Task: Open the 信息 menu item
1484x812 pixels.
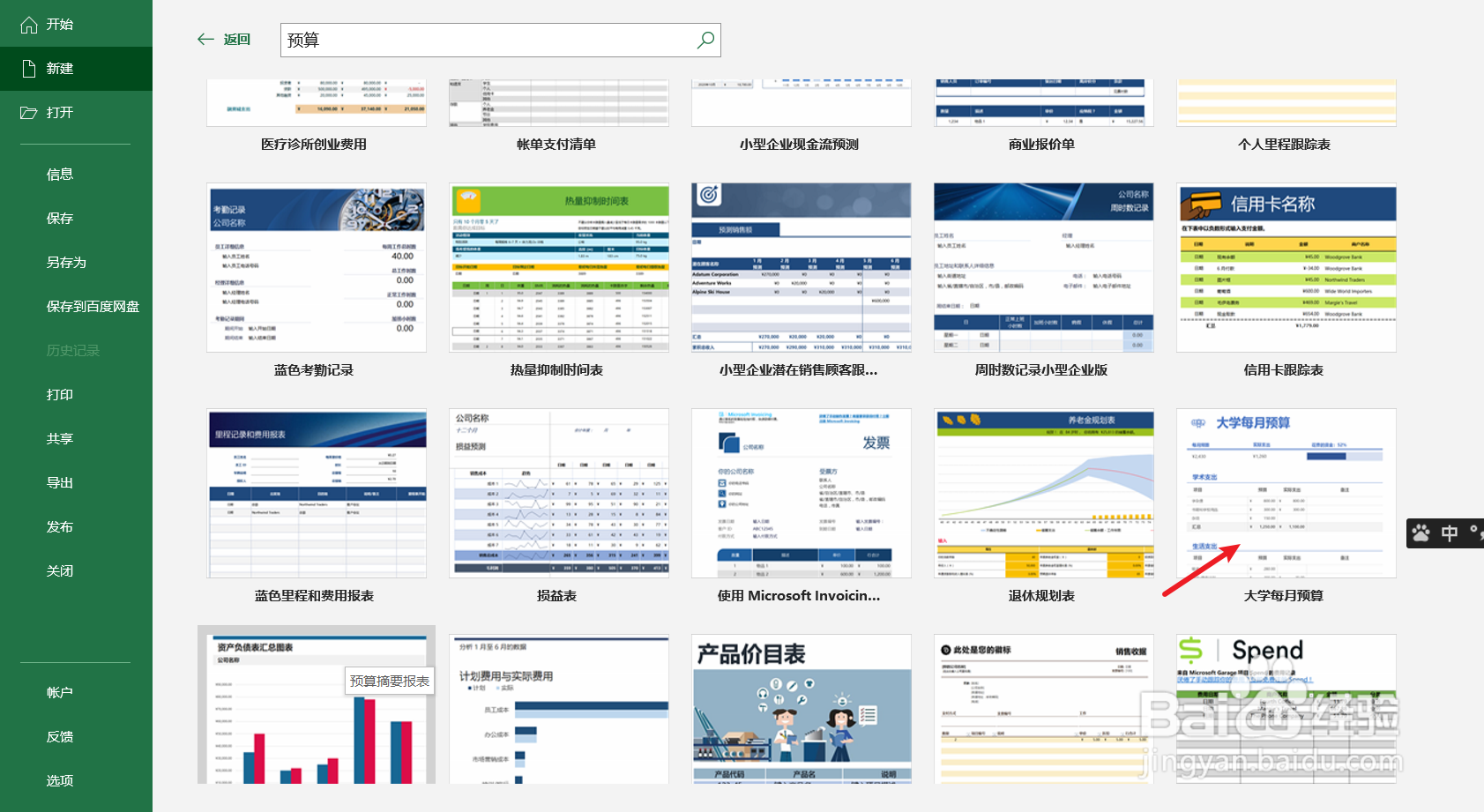Action: click(60, 175)
